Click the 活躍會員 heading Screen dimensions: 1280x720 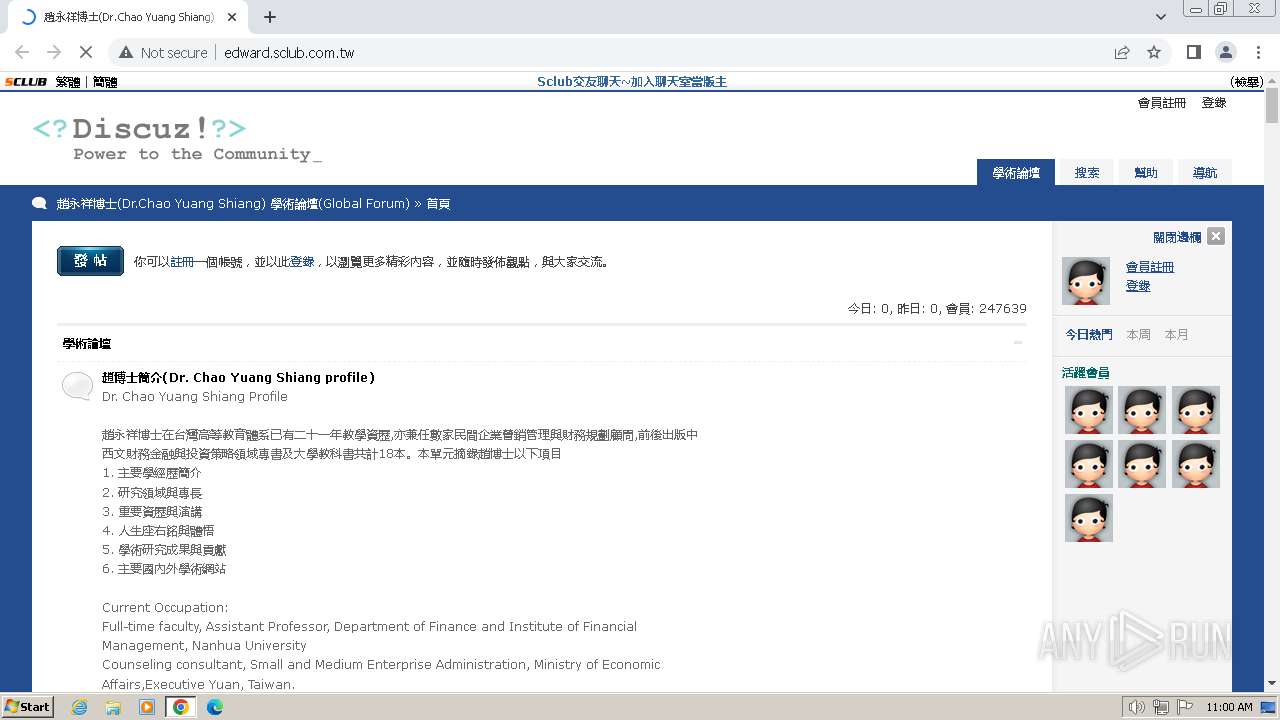(x=1086, y=373)
